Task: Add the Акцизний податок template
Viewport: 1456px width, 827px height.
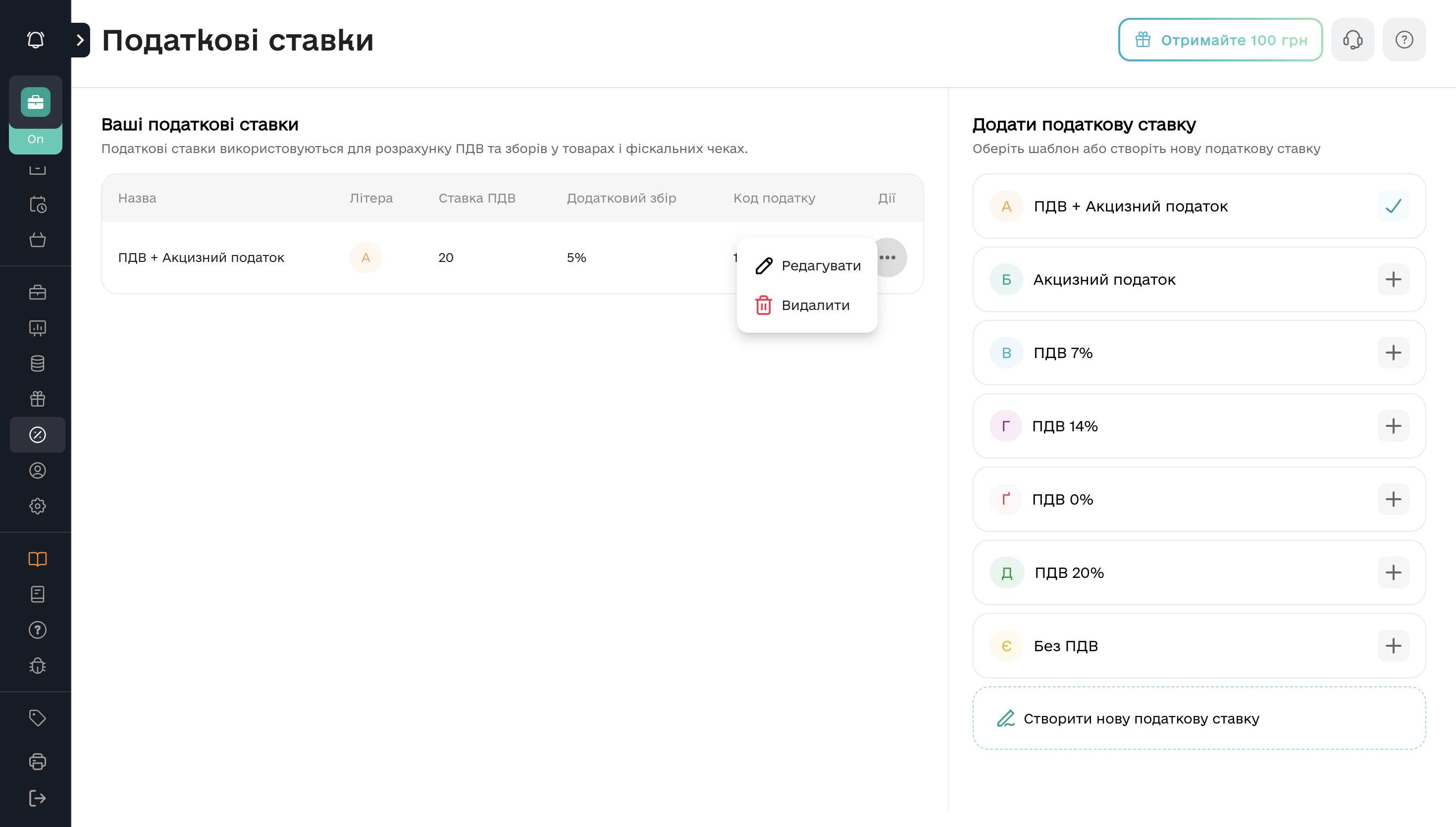Action: coord(1394,279)
